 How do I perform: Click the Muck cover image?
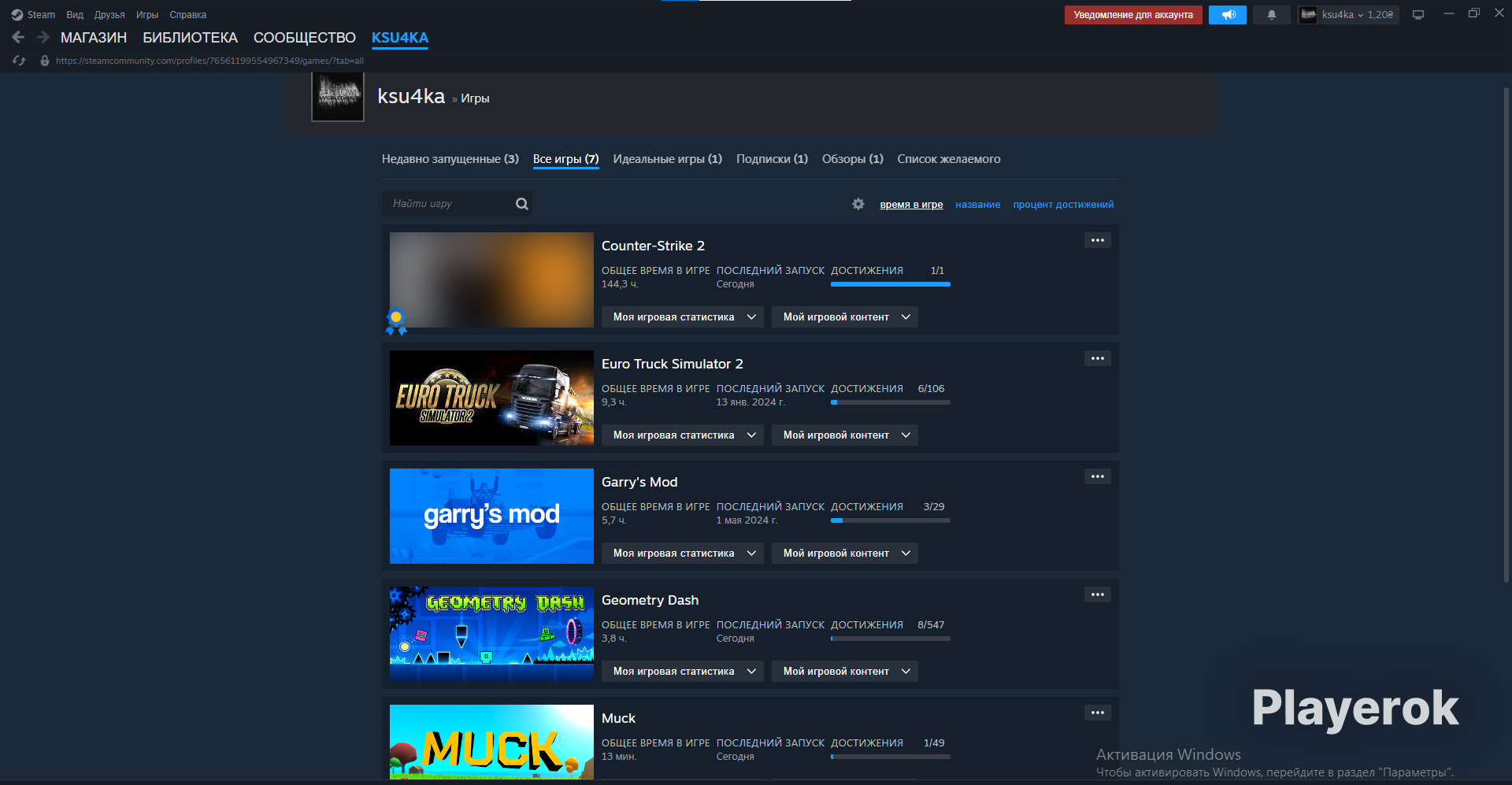491,742
